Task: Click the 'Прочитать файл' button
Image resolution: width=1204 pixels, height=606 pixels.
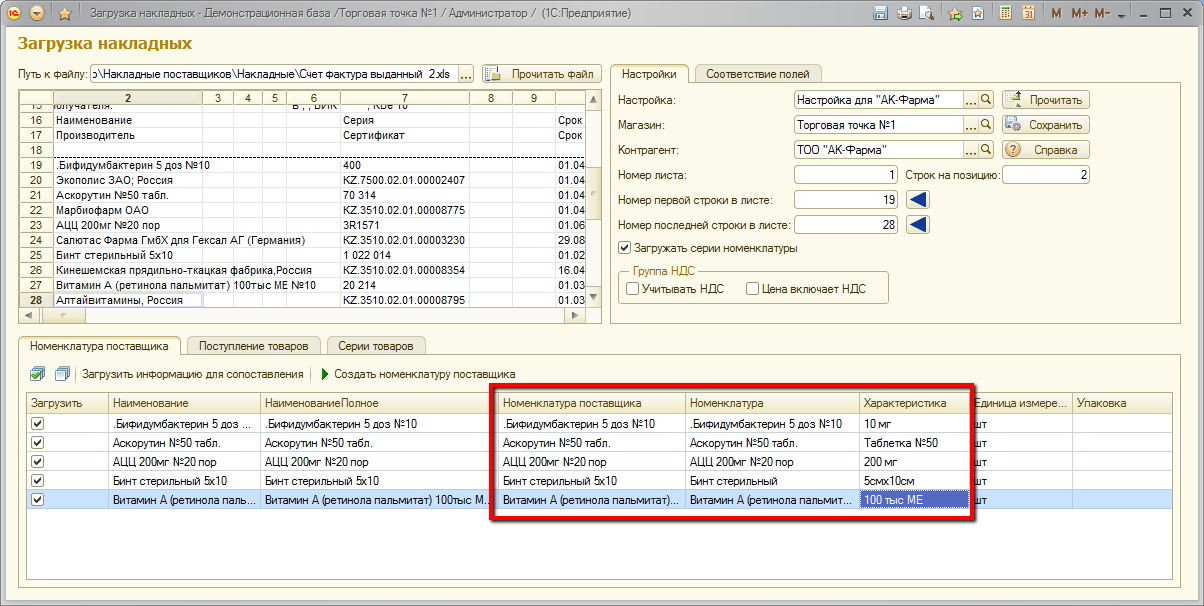Action: tap(541, 74)
